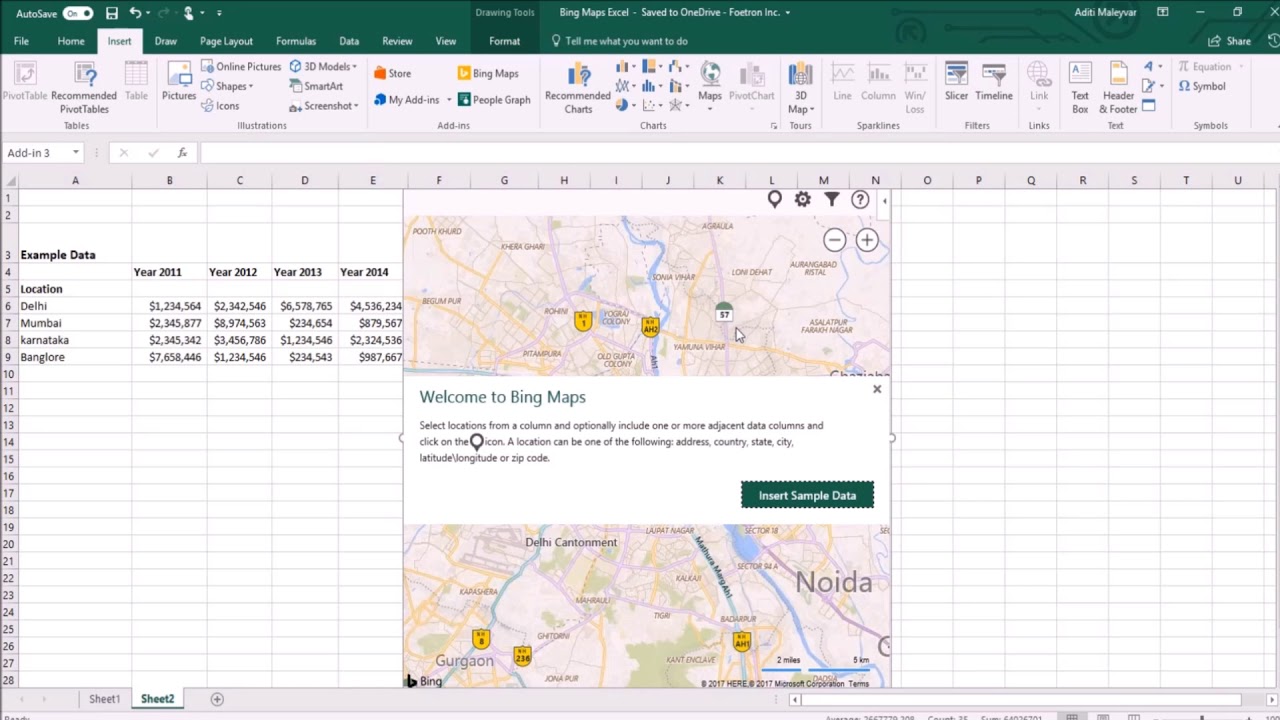
Task: Click Insert Sample Data button
Action: [x=807, y=495]
